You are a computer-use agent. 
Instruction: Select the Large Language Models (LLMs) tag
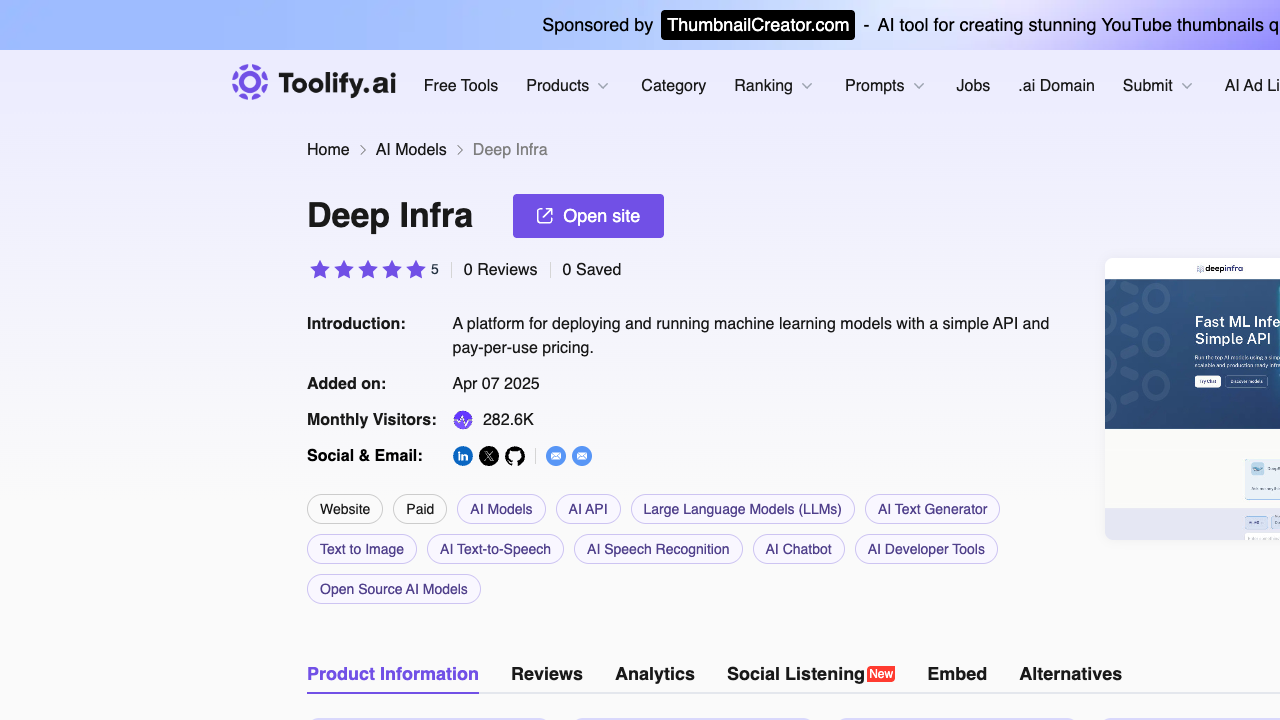point(743,509)
